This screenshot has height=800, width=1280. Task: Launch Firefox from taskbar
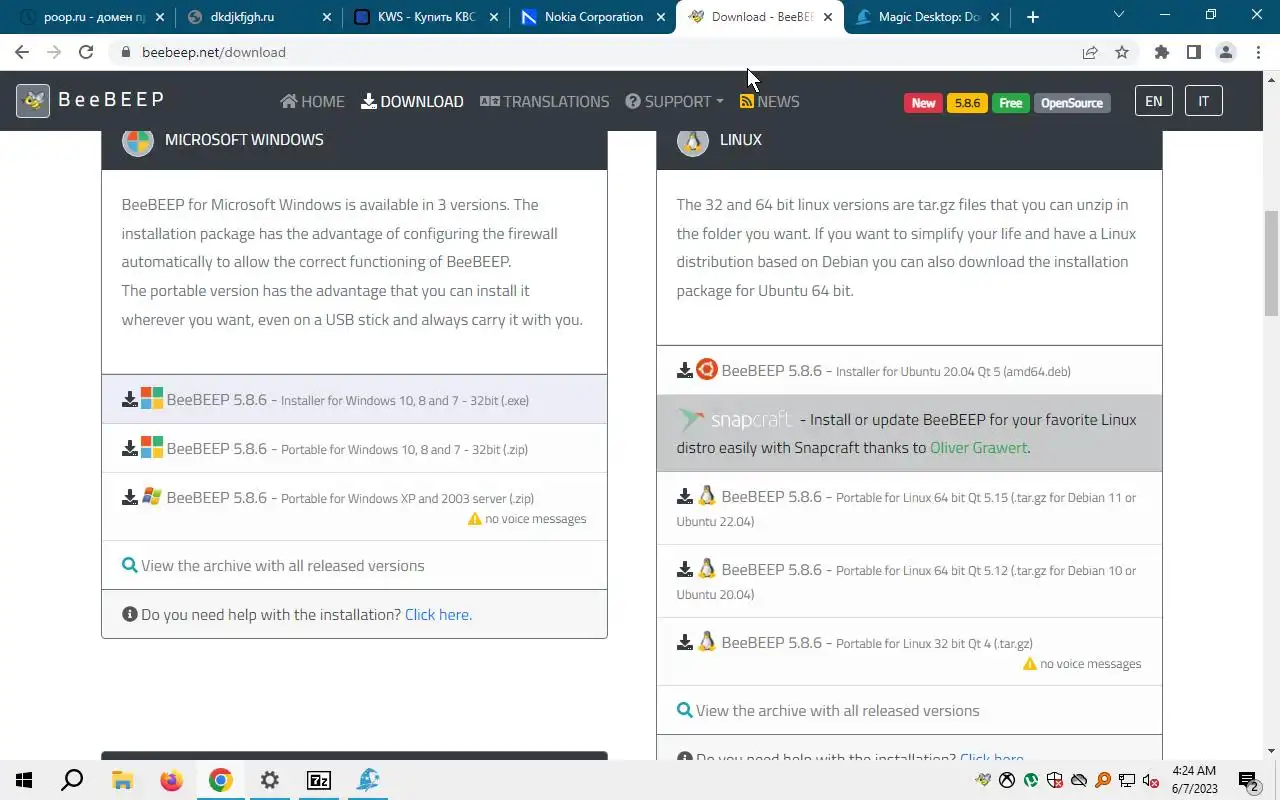coord(171,780)
